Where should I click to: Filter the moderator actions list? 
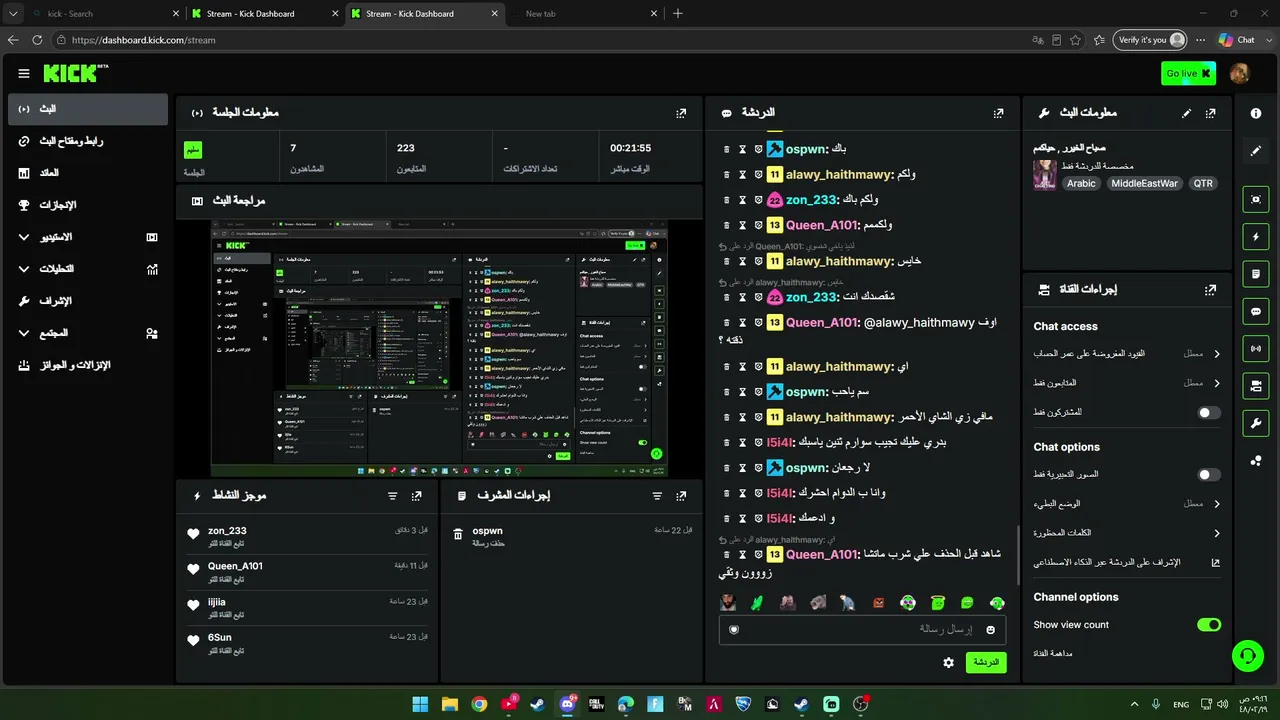point(657,495)
